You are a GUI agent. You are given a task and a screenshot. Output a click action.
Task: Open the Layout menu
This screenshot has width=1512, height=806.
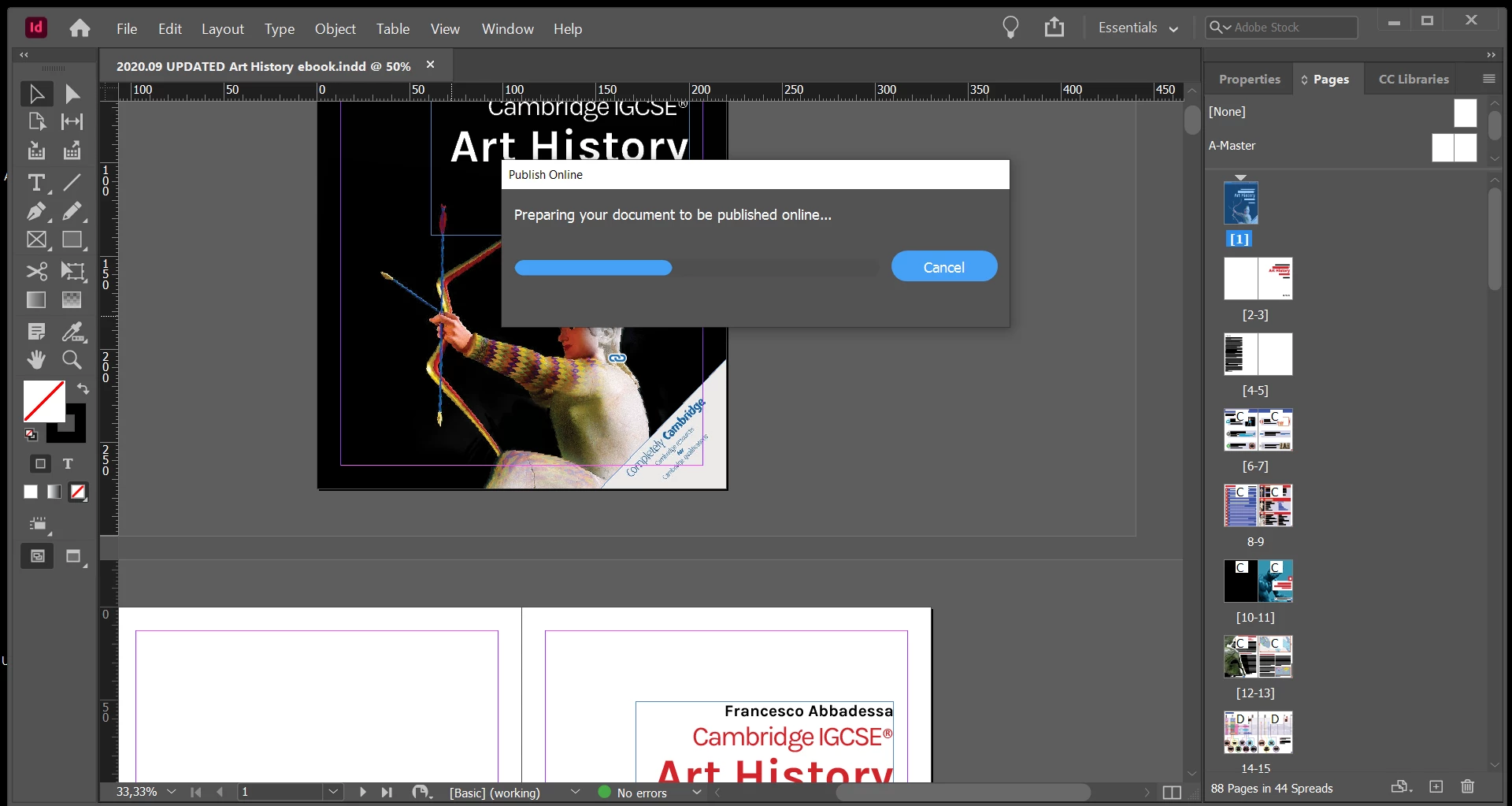[x=223, y=28]
